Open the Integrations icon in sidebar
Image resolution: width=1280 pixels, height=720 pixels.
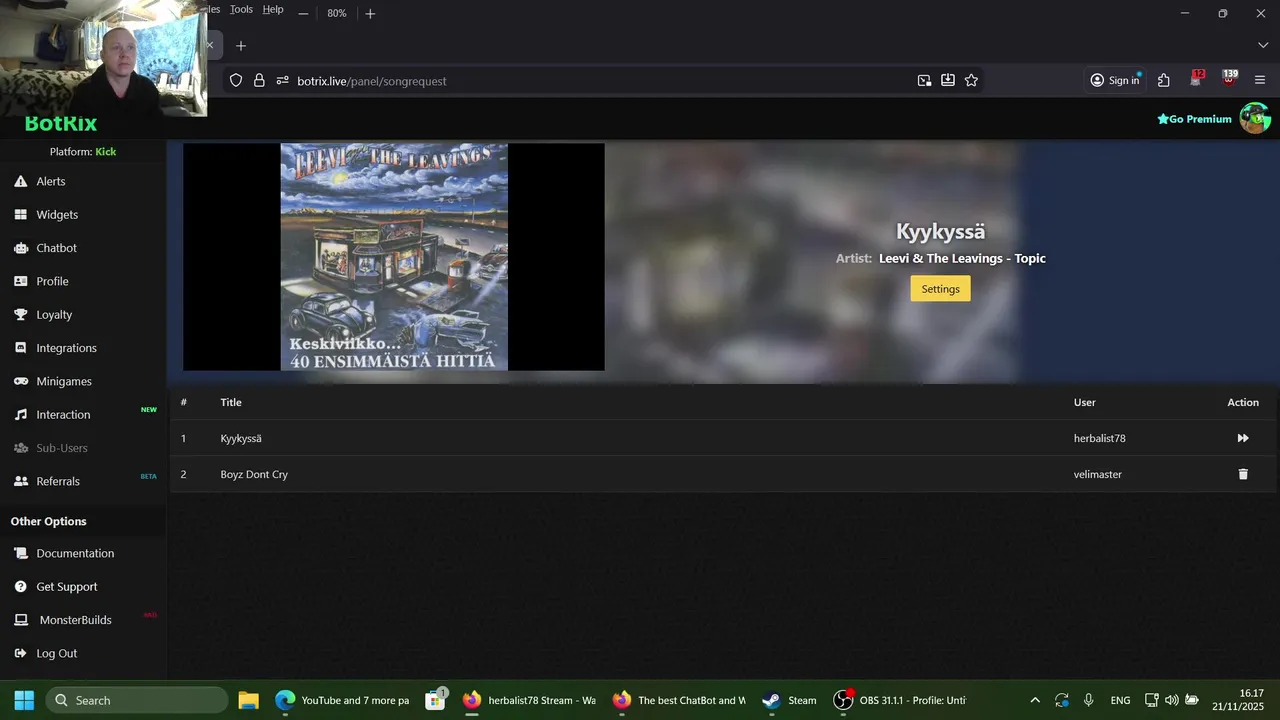(20, 348)
